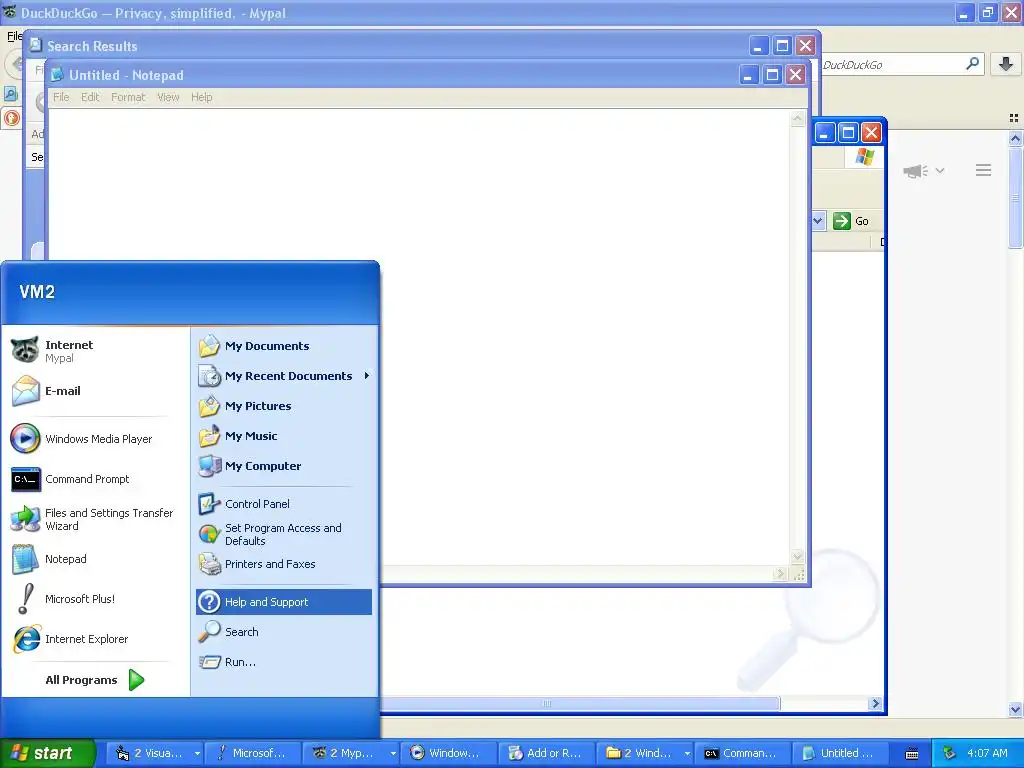Switch to Untitled Notepad taskbar button
This screenshot has height=768, width=1024.
click(840, 753)
